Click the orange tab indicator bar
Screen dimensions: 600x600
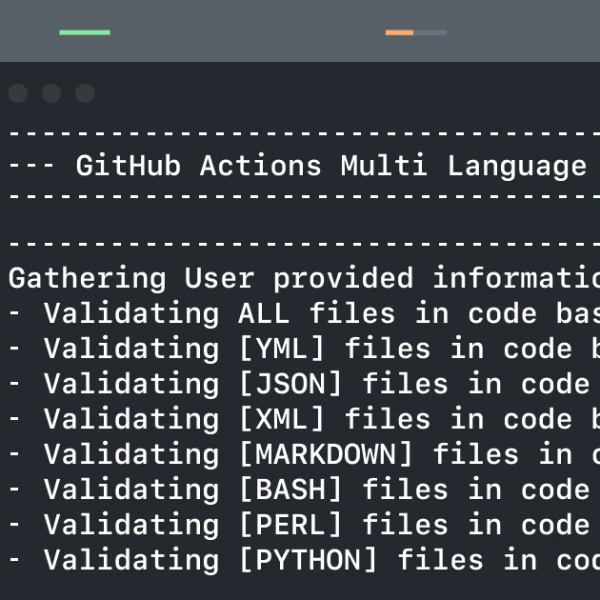pyautogui.click(x=399, y=33)
